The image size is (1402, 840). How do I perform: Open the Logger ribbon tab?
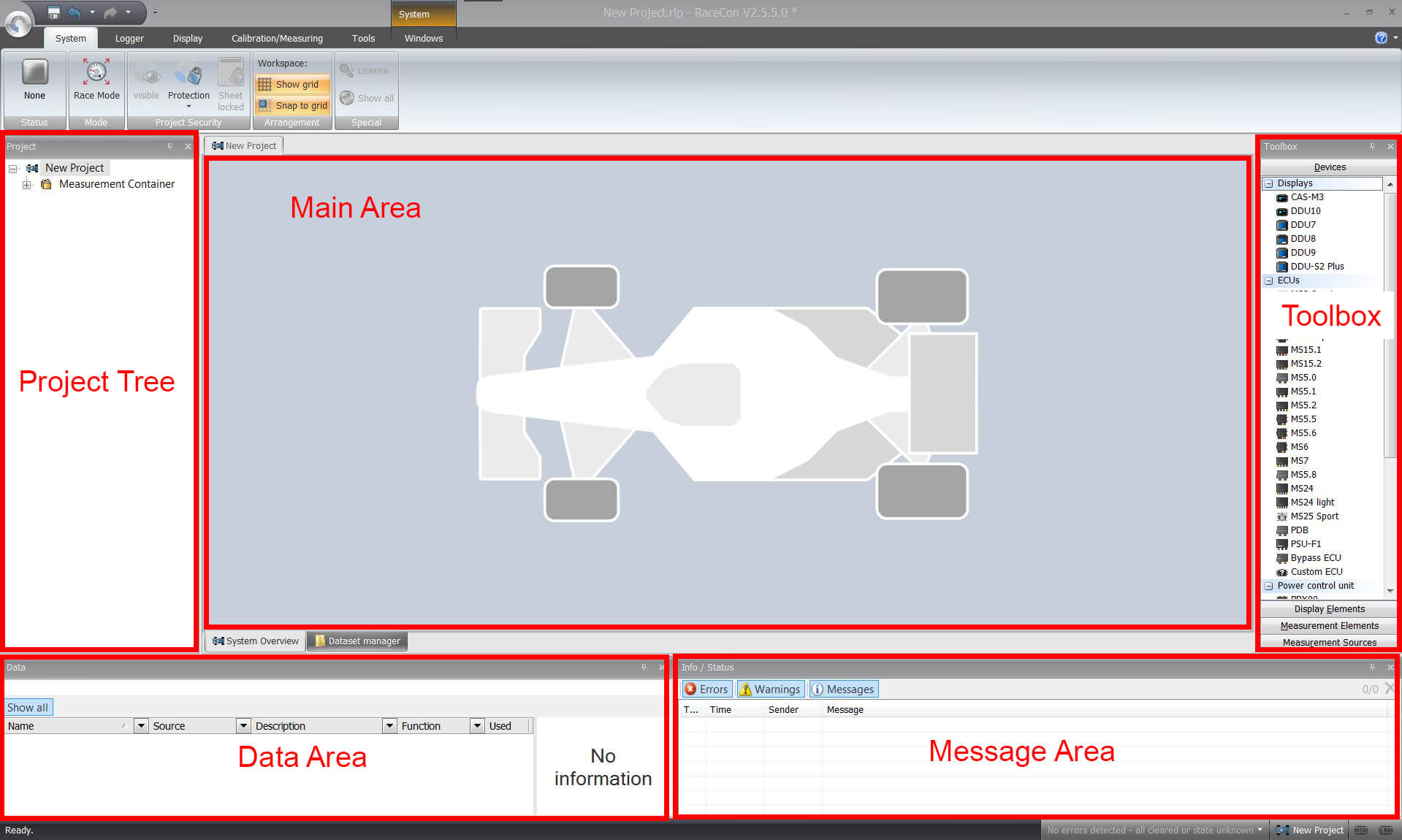pyautogui.click(x=129, y=39)
